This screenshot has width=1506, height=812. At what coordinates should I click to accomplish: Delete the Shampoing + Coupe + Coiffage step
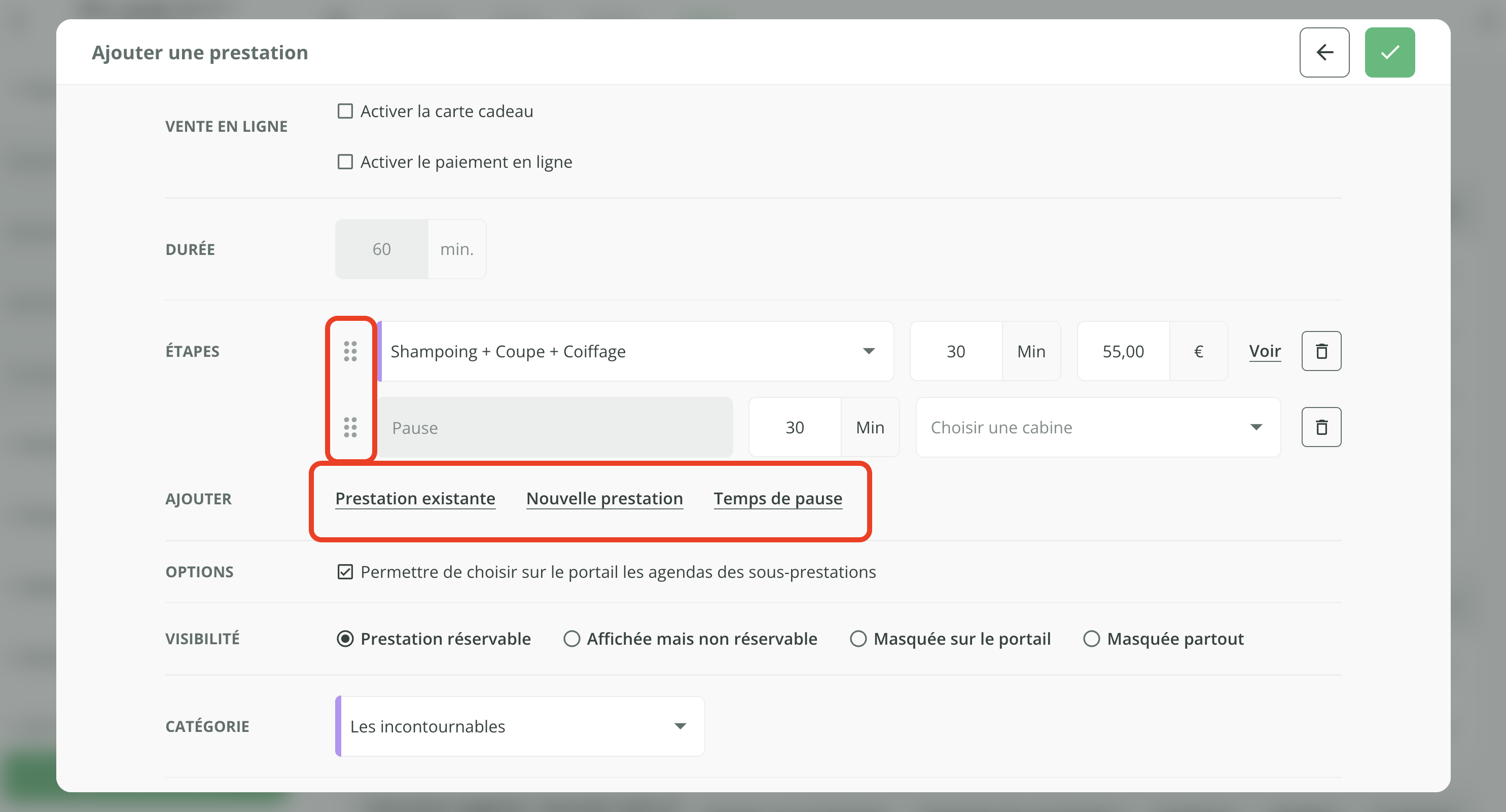click(1321, 351)
